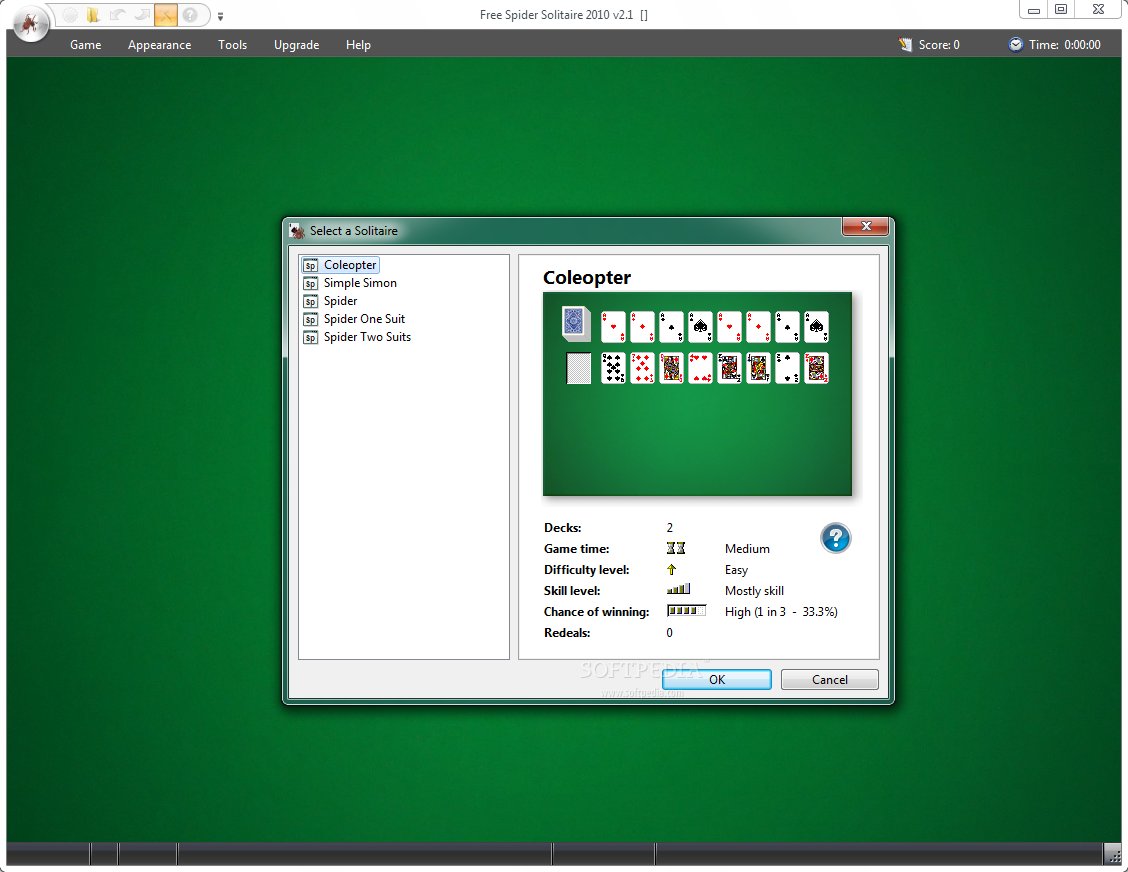Open the Tools menu
This screenshot has width=1128, height=872.
point(232,45)
